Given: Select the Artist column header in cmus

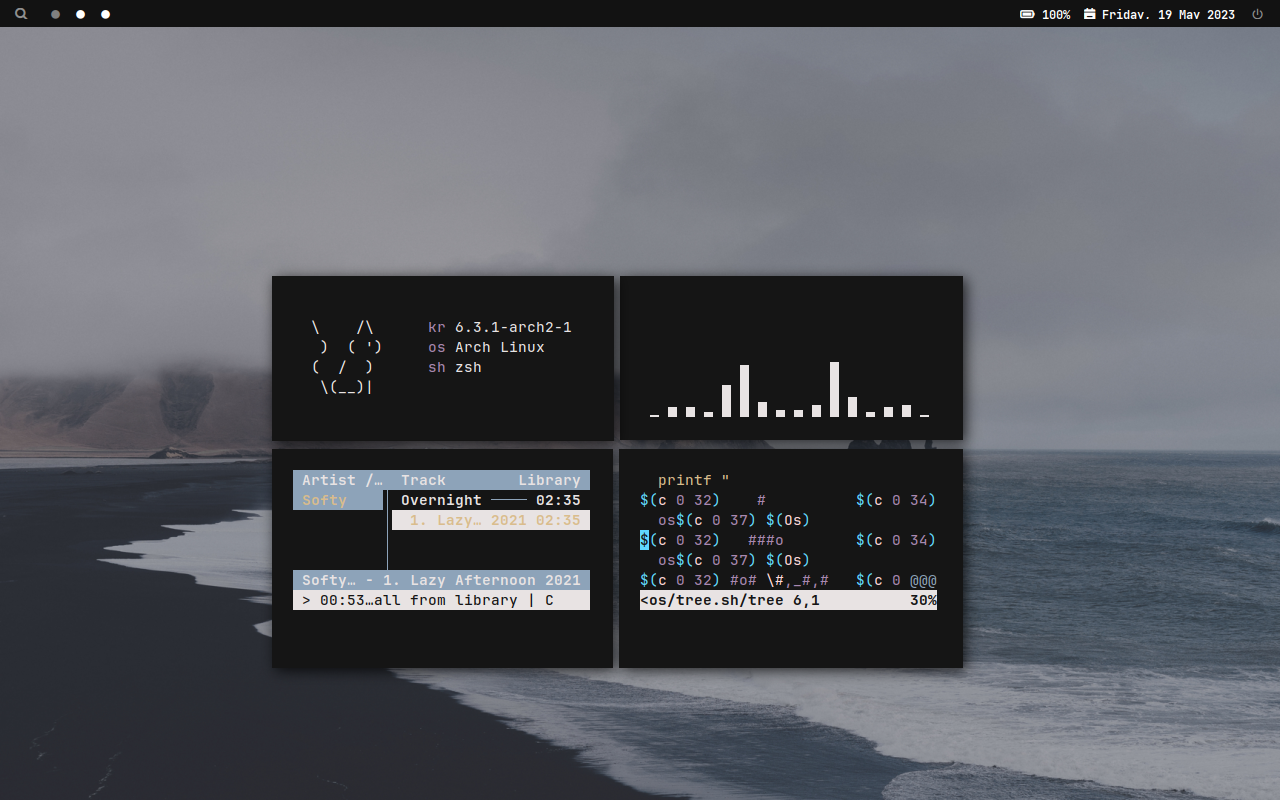Looking at the screenshot, I should [x=342, y=480].
